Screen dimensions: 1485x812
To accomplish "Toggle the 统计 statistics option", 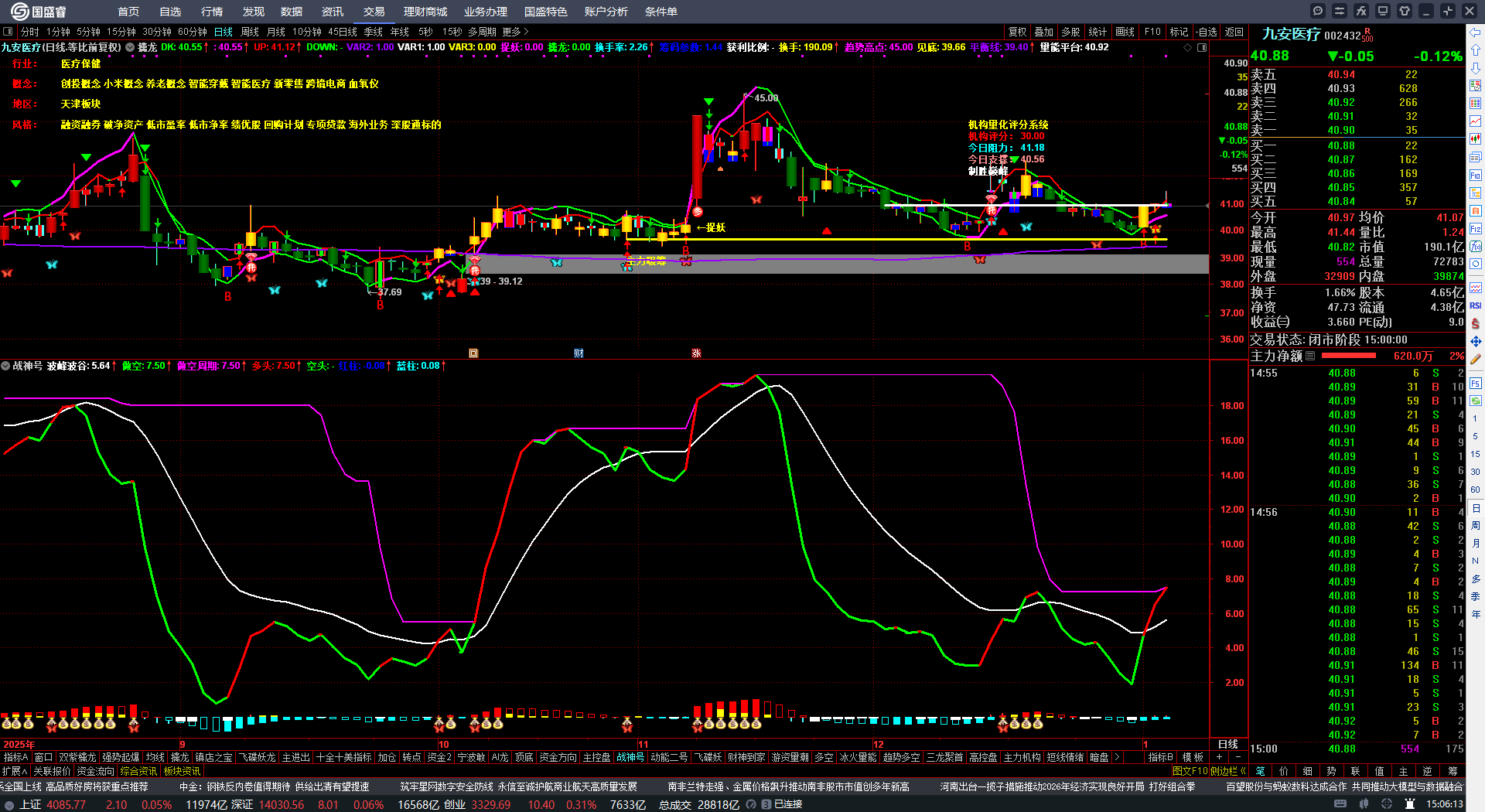I will [x=1098, y=32].
